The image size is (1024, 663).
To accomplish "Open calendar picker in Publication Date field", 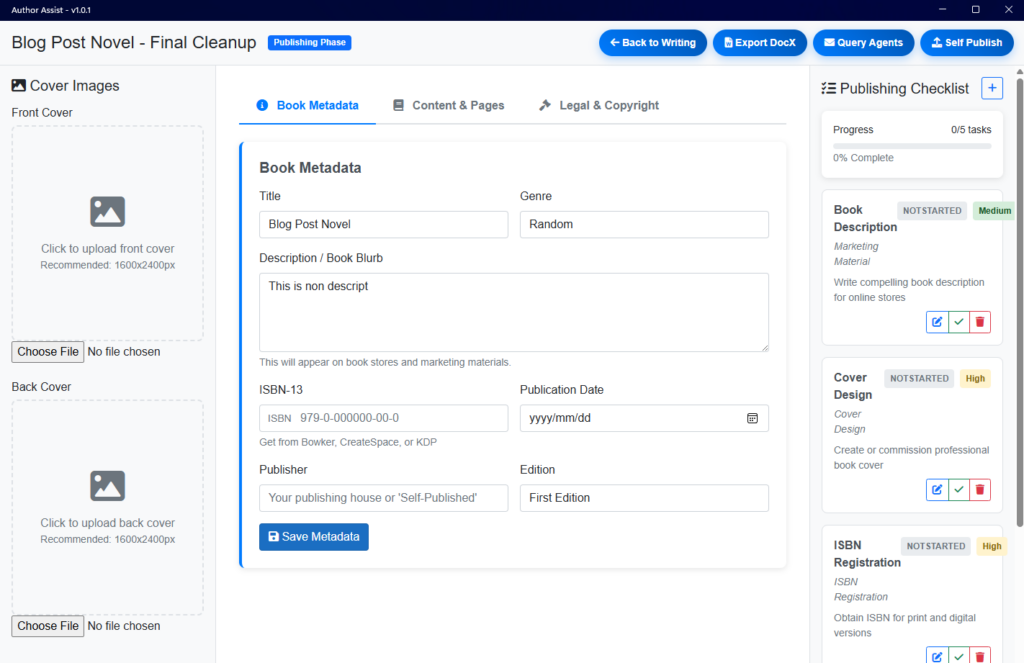I will pyautogui.click(x=752, y=418).
